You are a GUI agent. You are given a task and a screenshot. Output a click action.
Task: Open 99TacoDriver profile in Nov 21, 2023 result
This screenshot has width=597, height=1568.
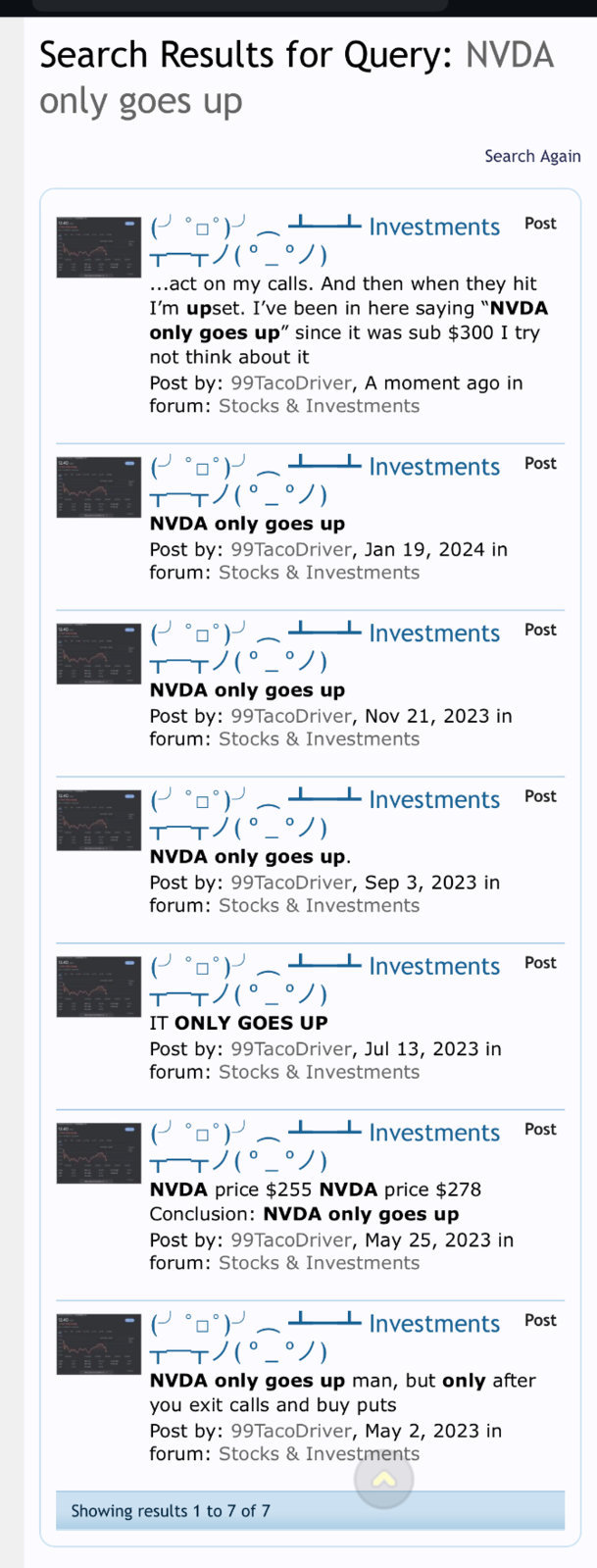coord(291,716)
